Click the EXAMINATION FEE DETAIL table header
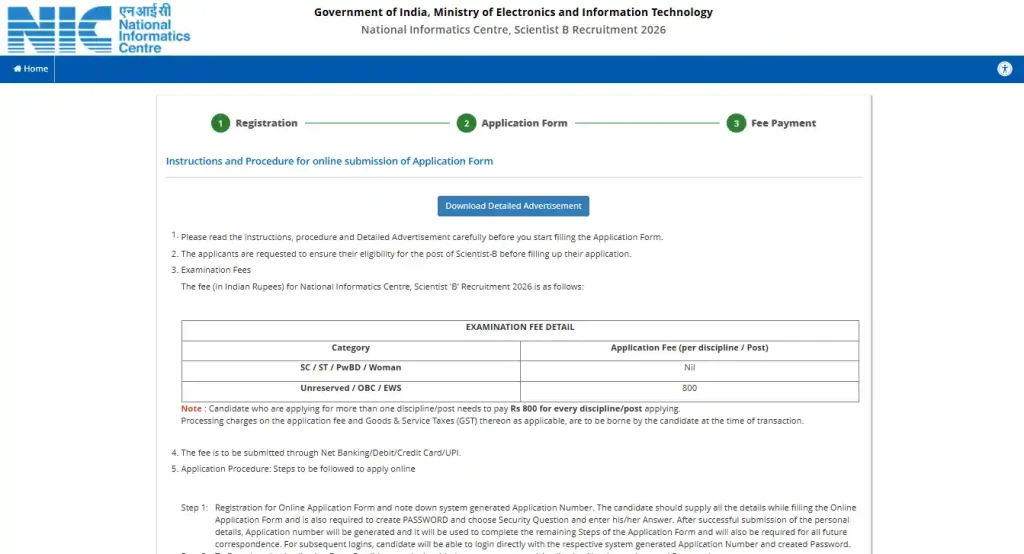The height and width of the screenshot is (554, 1024). pos(520,327)
